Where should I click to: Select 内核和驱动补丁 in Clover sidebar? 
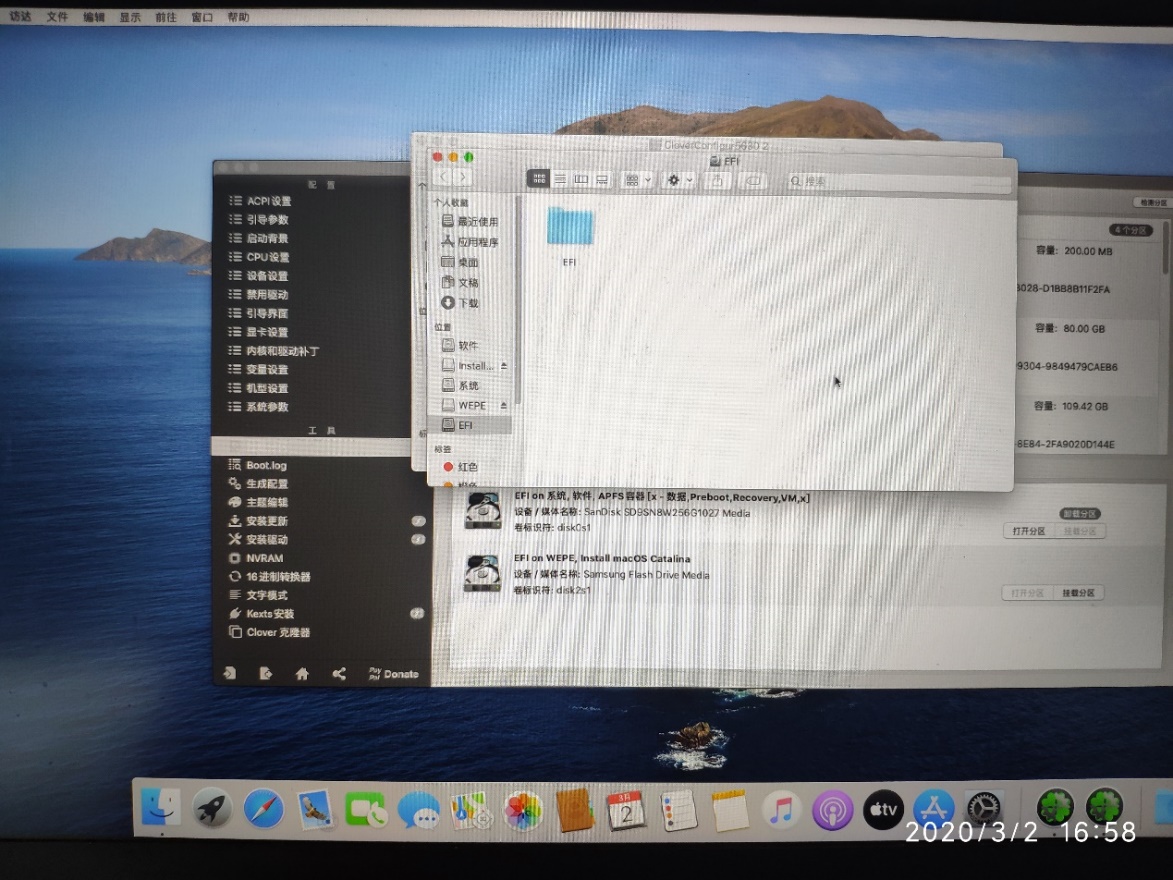[273, 350]
